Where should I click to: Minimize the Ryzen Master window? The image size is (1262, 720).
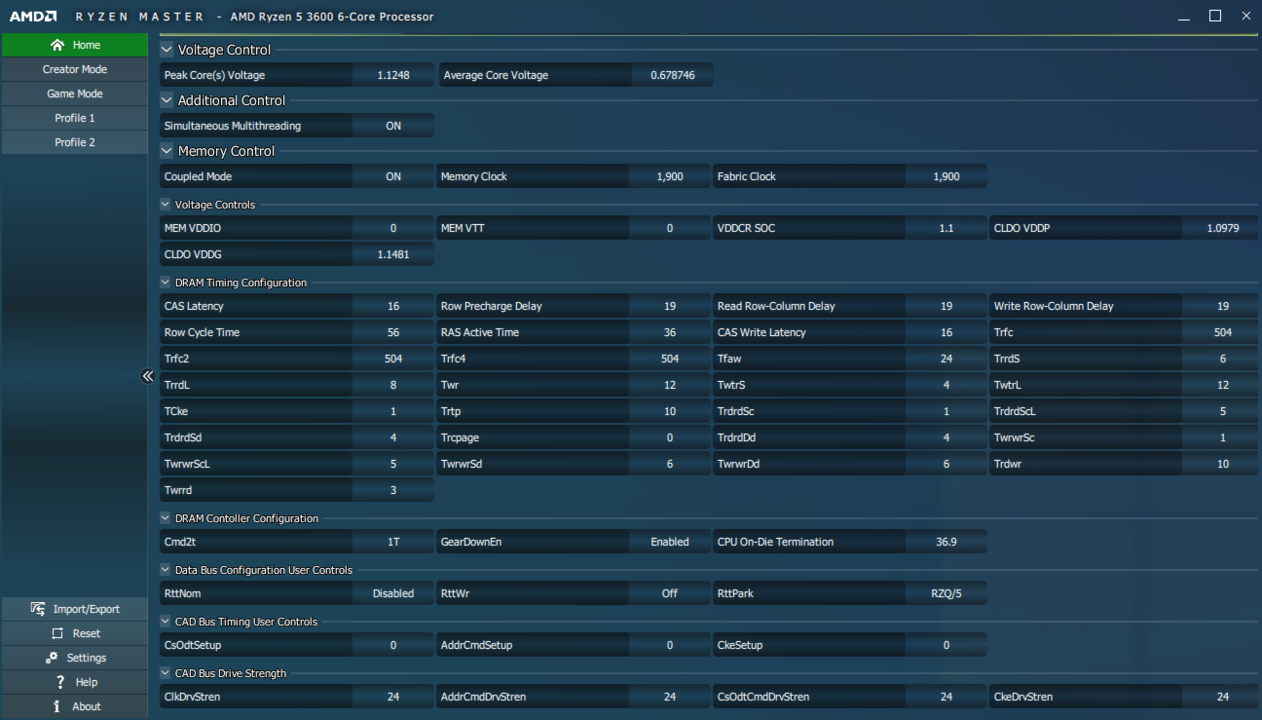(x=1185, y=16)
